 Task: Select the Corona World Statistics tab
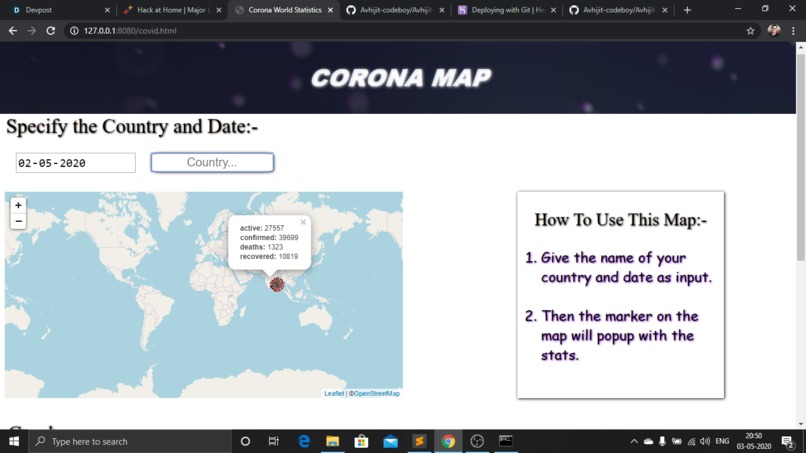tap(284, 10)
